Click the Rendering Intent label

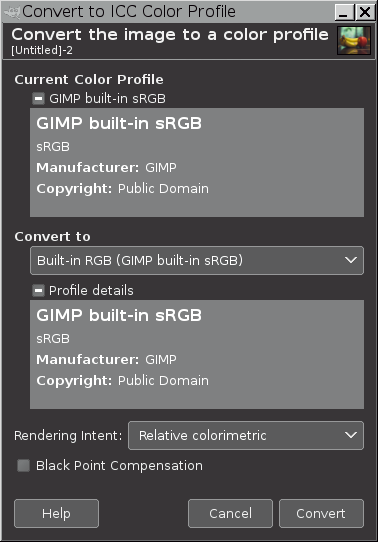point(68,436)
